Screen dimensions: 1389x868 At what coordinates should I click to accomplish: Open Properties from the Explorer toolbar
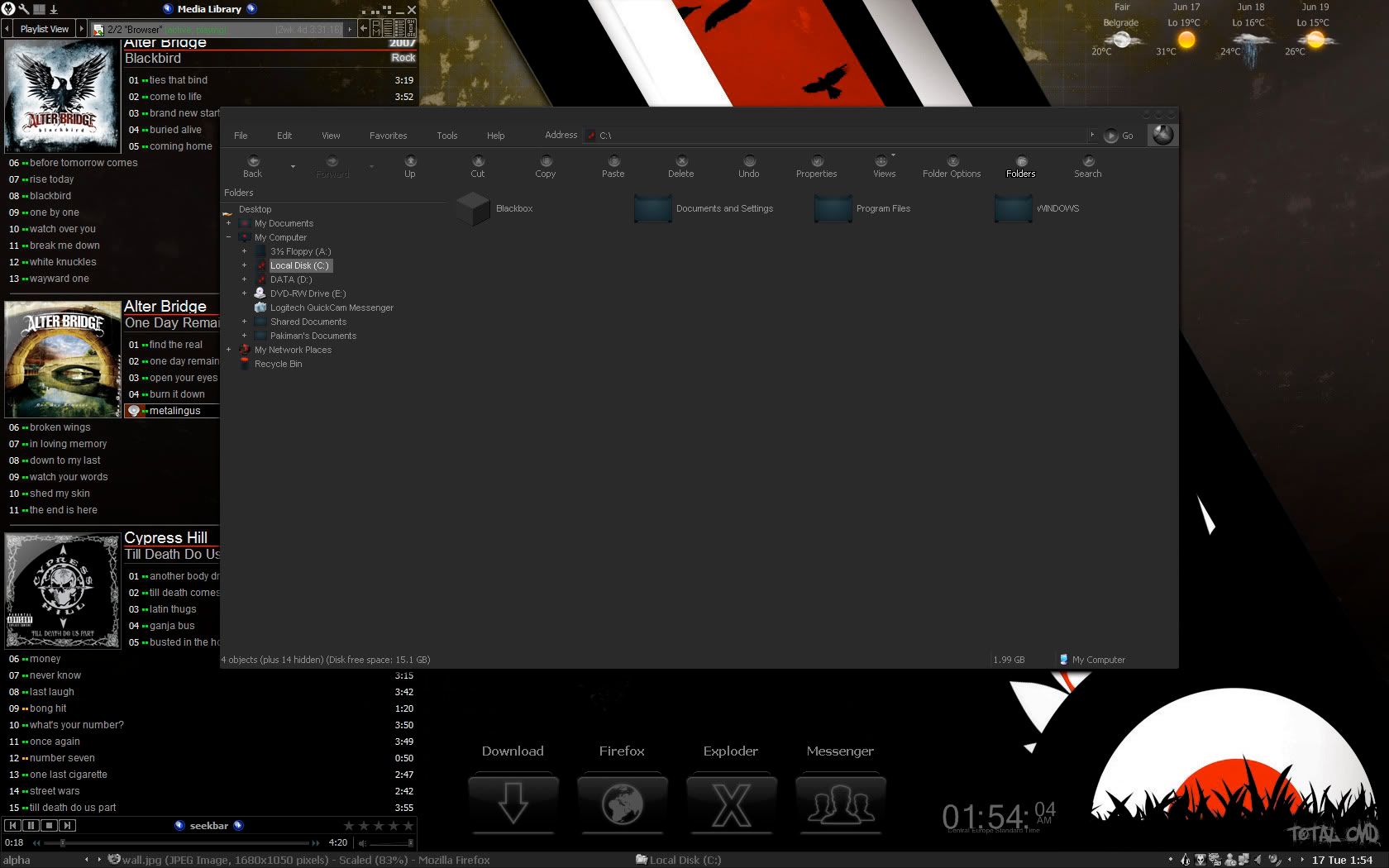click(x=817, y=166)
